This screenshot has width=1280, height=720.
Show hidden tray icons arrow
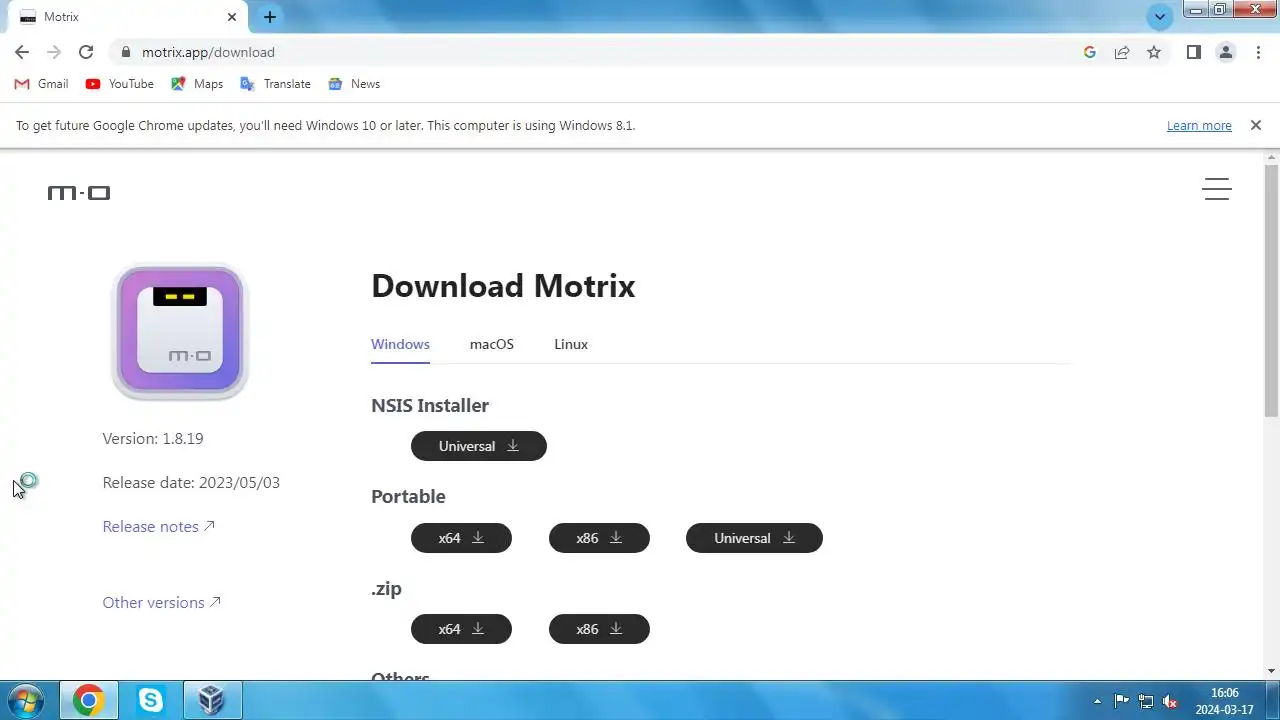click(1097, 701)
